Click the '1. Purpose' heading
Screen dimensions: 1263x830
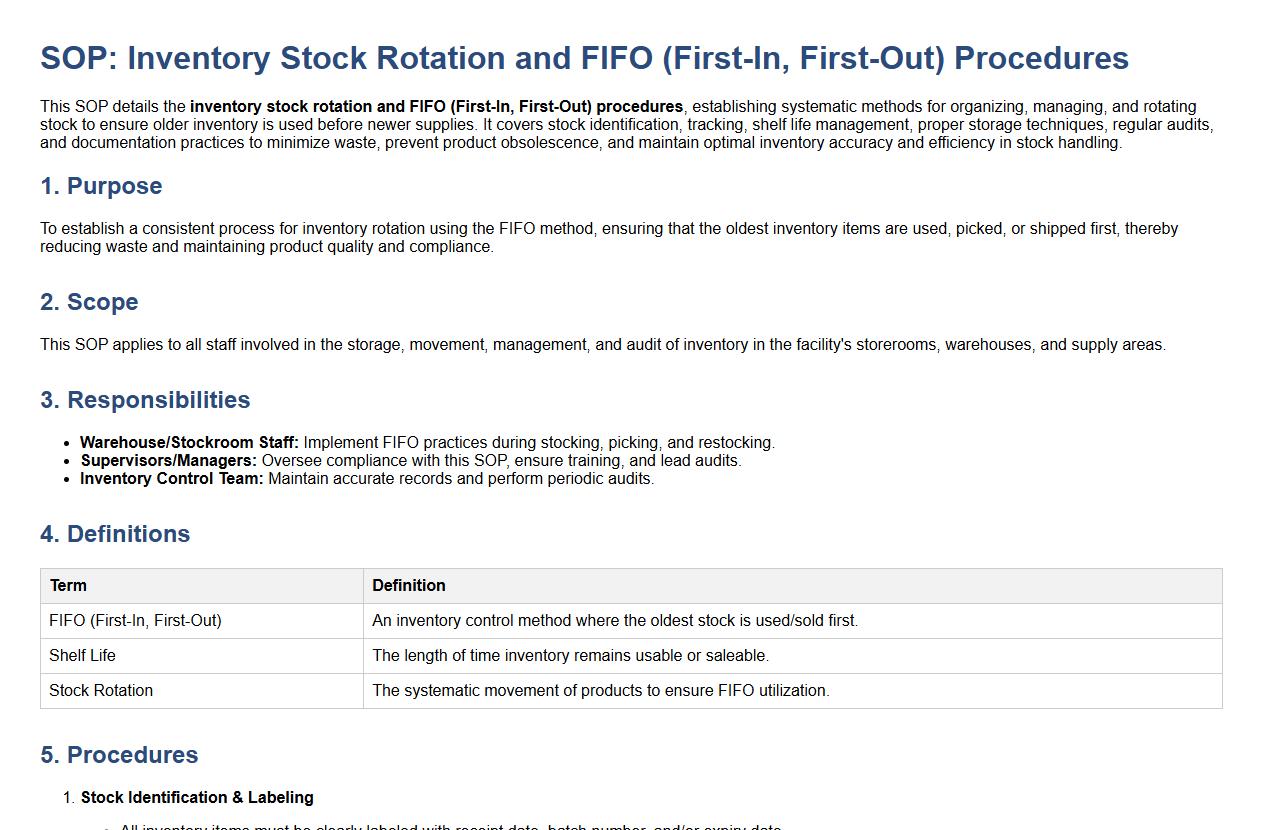[x=101, y=186]
